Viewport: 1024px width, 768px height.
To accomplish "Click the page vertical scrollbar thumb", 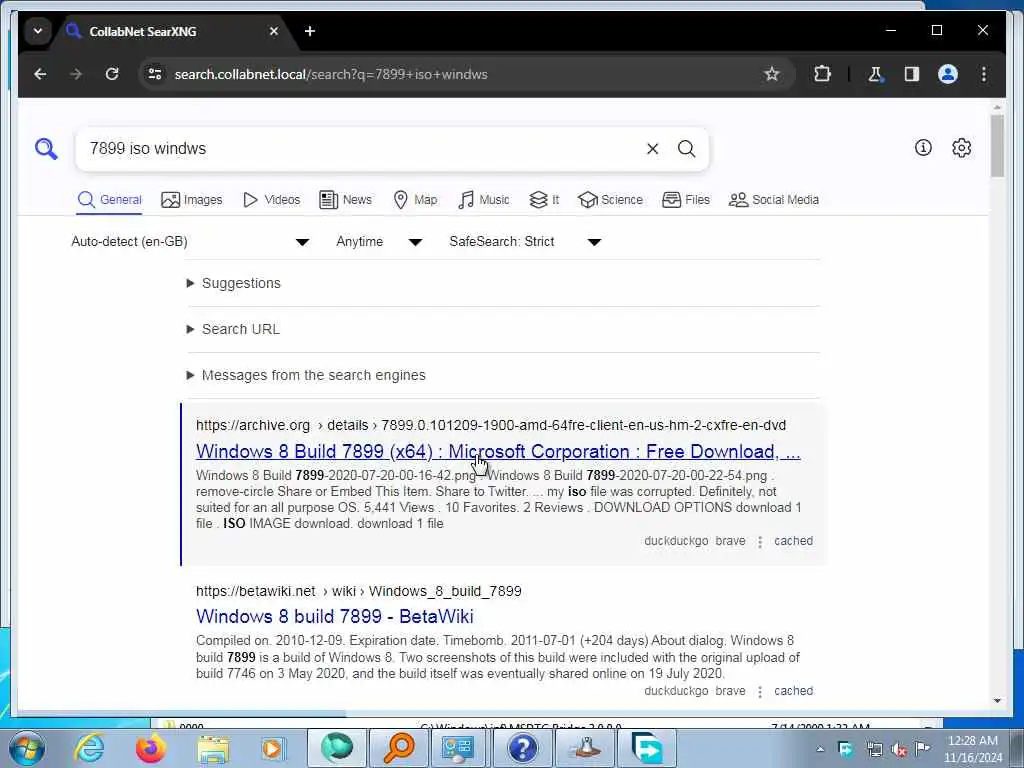I will pyautogui.click(x=997, y=146).
